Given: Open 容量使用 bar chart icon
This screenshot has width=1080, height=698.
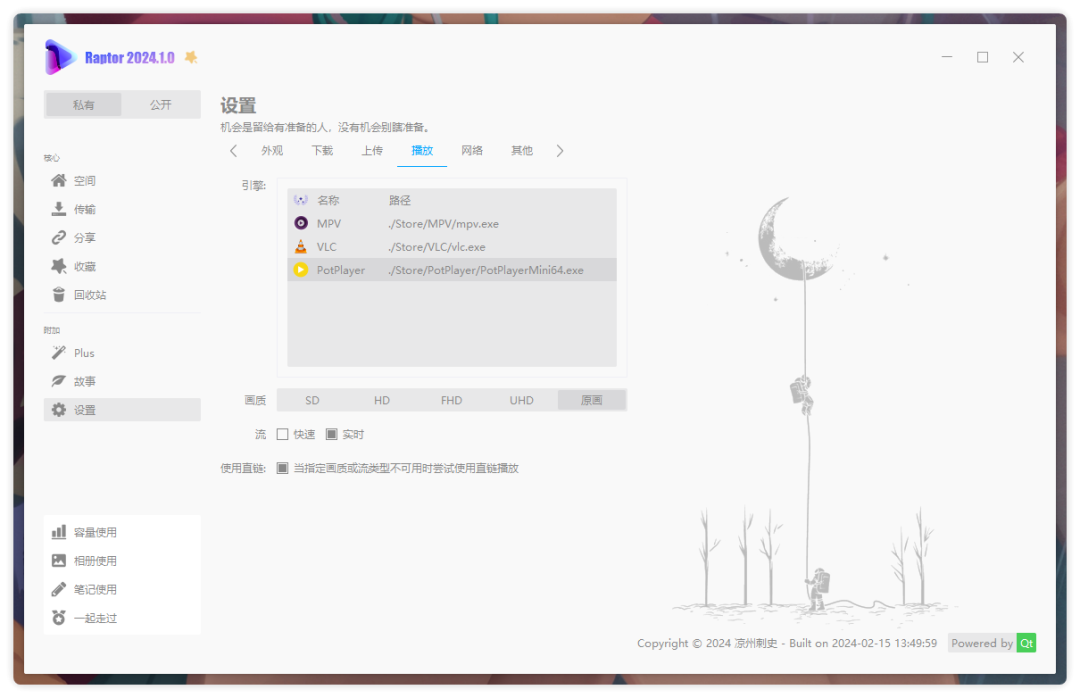Looking at the screenshot, I should pyautogui.click(x=59, y=532).
